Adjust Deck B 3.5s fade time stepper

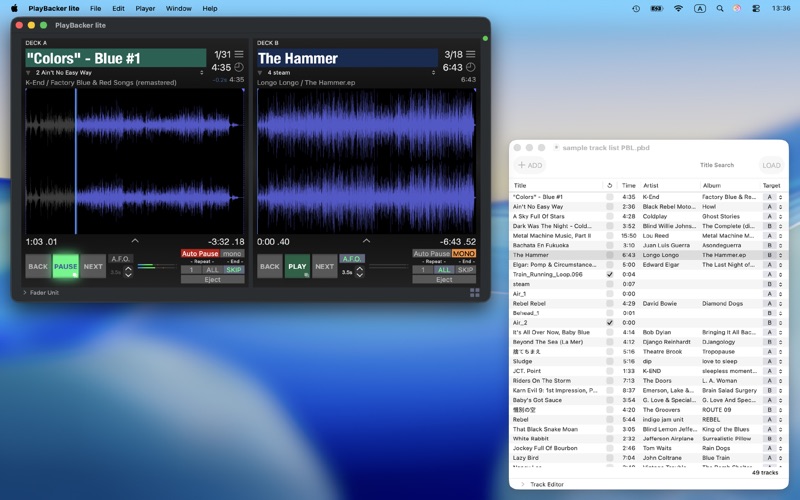(x=360, y=272)
